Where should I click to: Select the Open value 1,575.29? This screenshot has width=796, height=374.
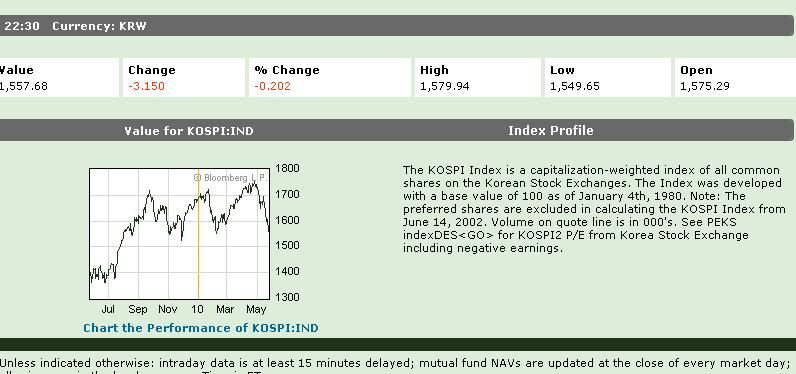click(705, 86)
